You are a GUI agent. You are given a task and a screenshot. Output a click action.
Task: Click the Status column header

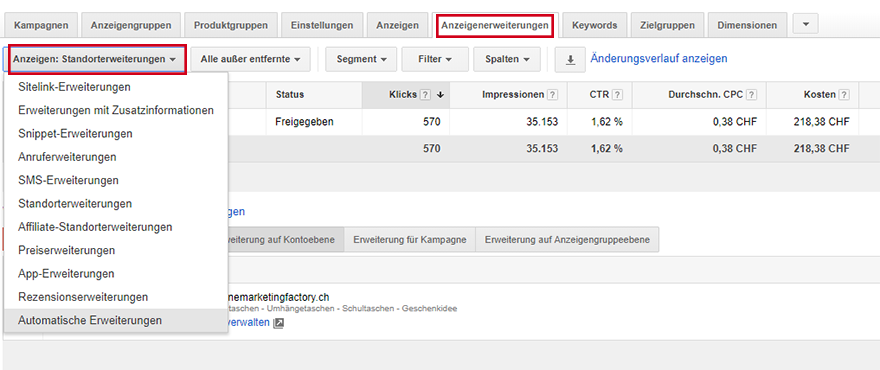point(314,95)
